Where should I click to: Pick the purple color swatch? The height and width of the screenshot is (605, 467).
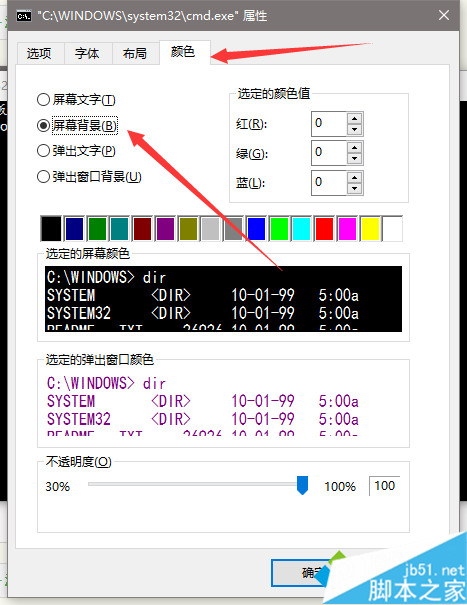(x=165, y=228)
